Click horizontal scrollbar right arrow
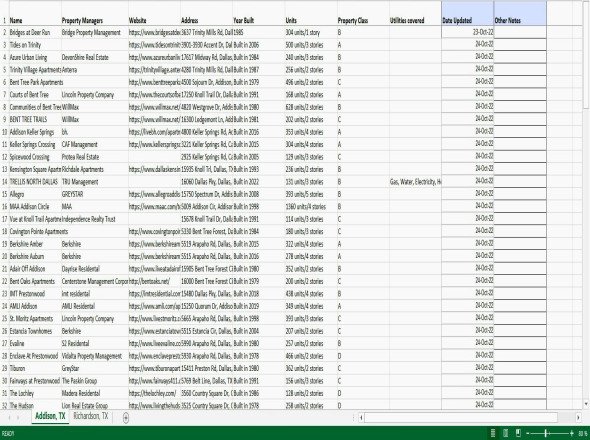 pyautogui.click(x=578, y=417)
